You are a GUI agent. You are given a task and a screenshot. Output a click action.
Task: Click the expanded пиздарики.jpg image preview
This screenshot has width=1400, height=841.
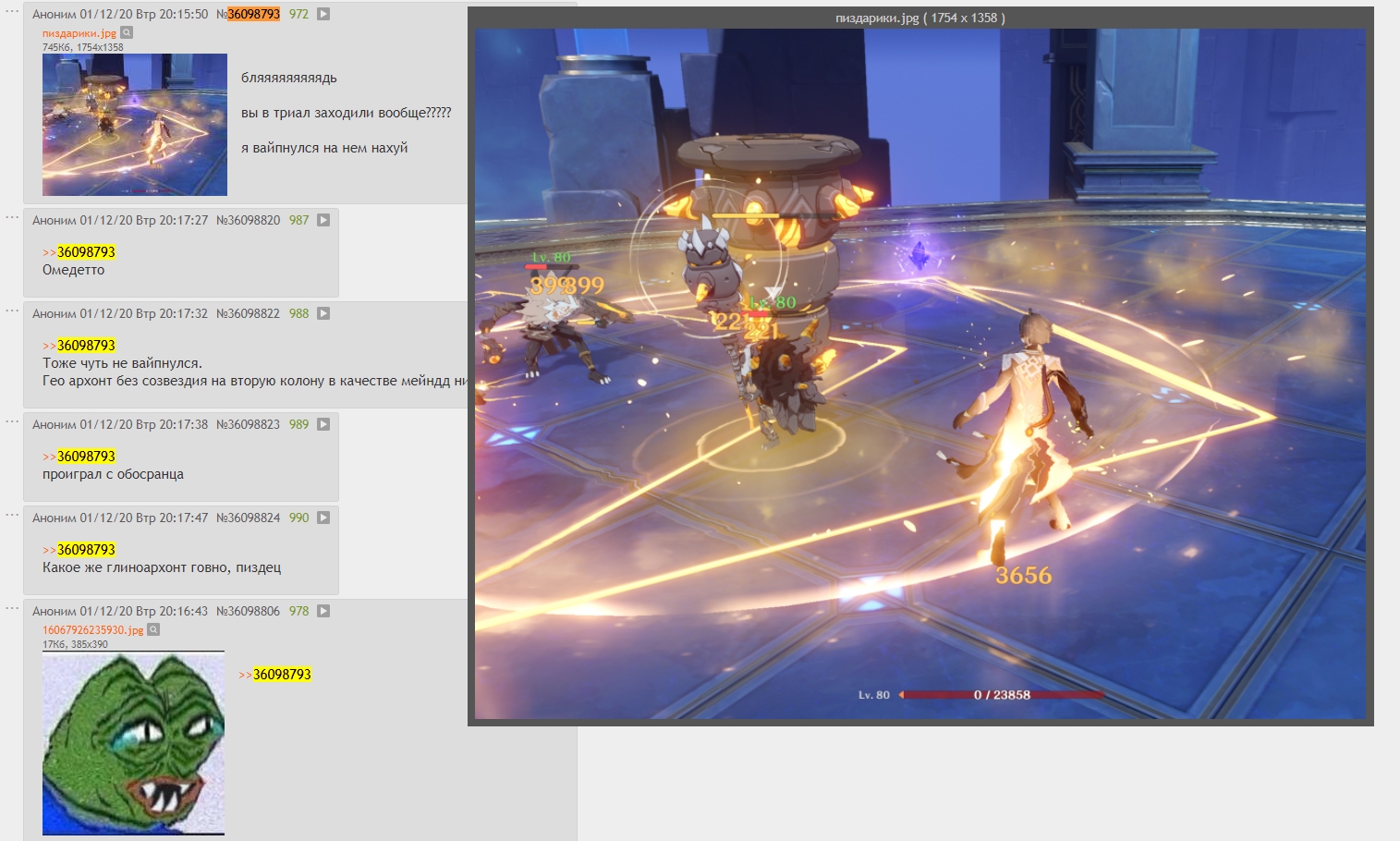point(920,374)
